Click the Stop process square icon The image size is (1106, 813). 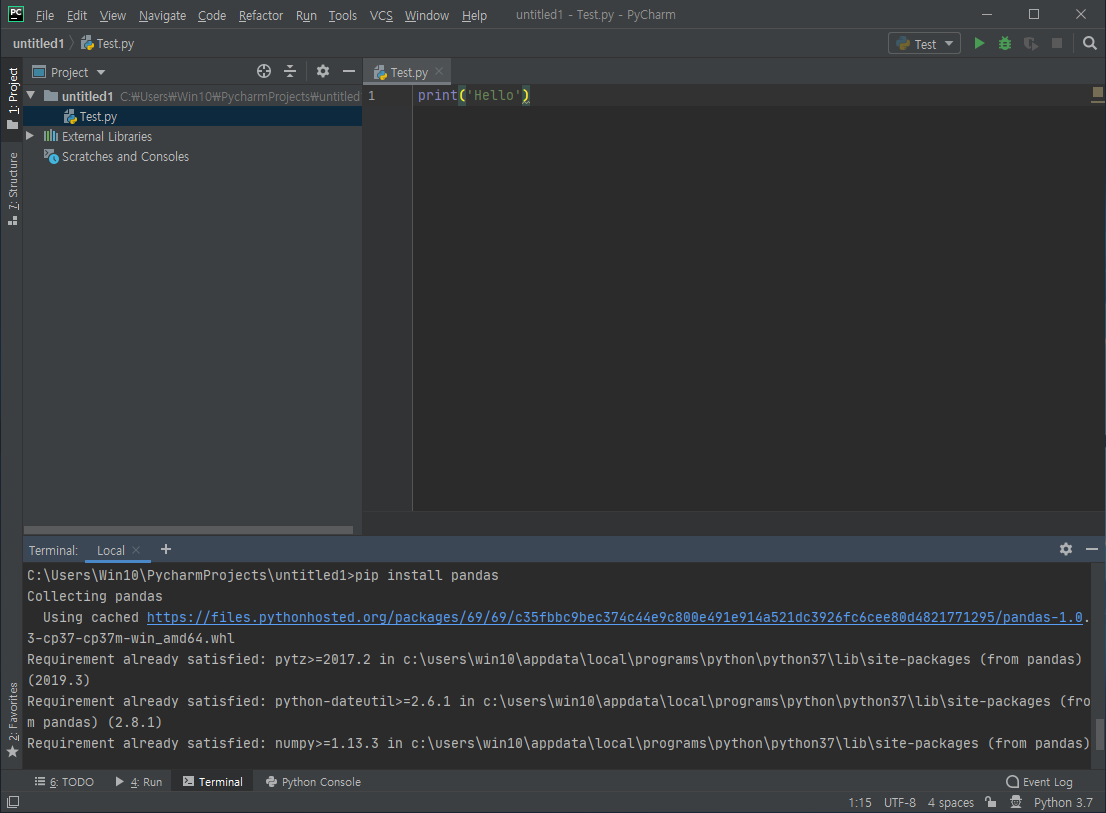coord(1057,44)
